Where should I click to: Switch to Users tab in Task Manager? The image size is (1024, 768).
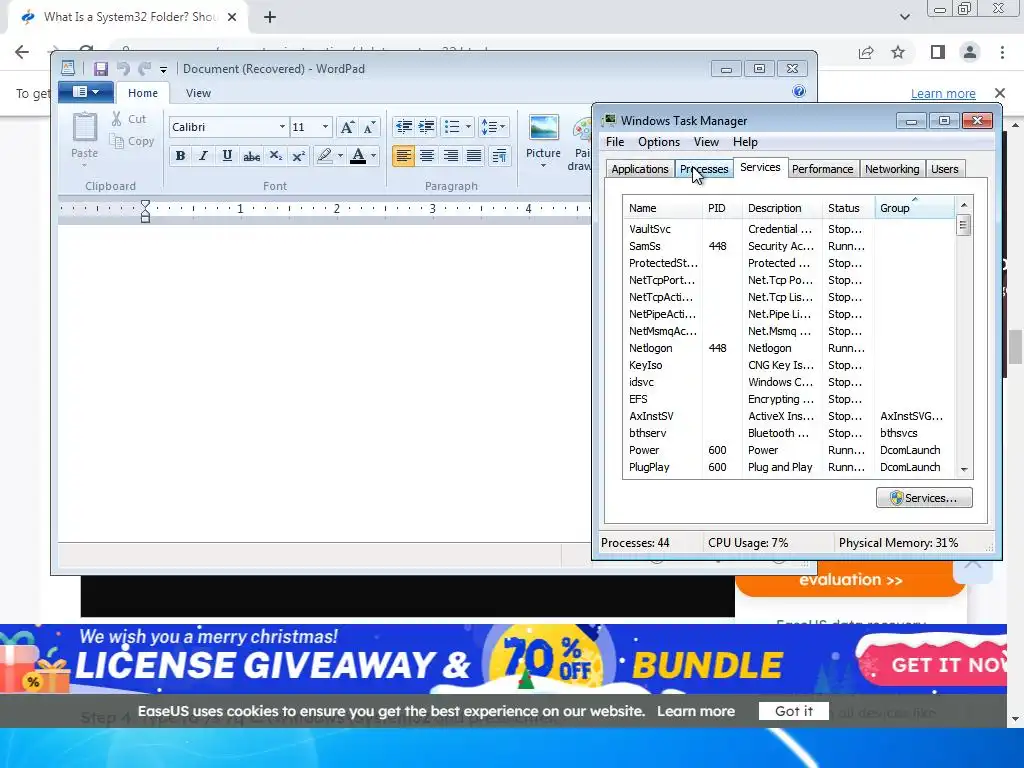click(944, 169)
